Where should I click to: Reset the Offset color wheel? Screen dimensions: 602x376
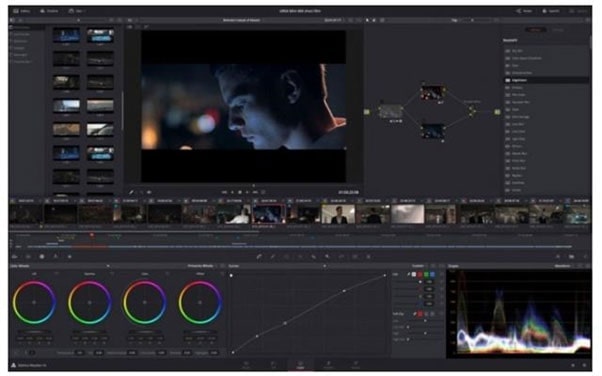(x=222, y=274)
